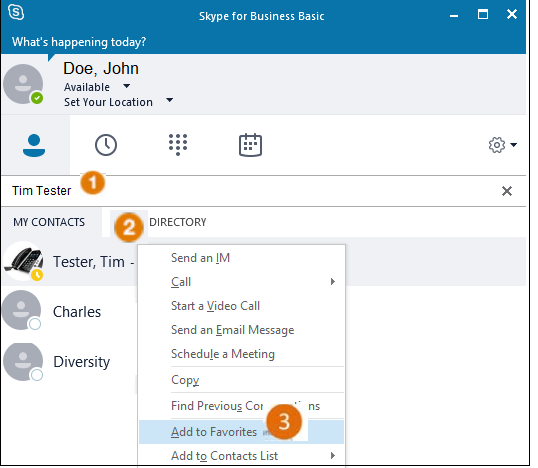Open the Conversations history clock icon
Screen dimensions: 538x468
point(106,145)
